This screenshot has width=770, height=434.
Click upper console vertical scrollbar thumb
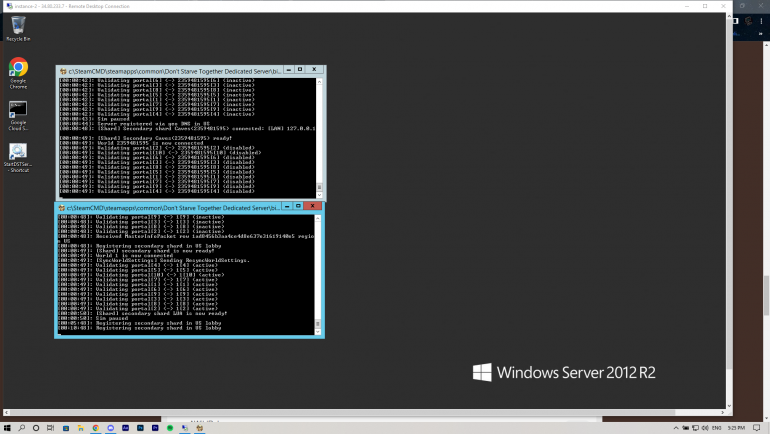coord(319,188)
